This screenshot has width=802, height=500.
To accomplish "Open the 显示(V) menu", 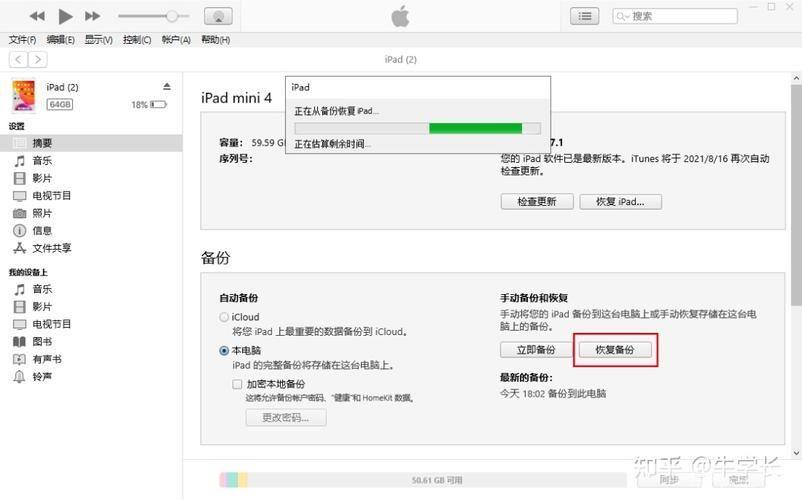I will 98,40.
